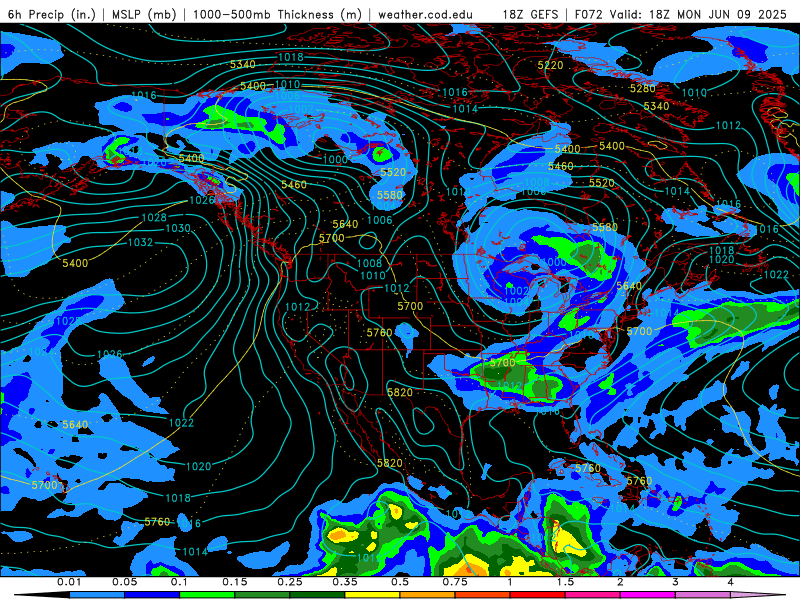Click the "F072 Valid: 18Z MON JUN 09 2025" text
The height and width of the screenshot is (600, 800).
681,14
